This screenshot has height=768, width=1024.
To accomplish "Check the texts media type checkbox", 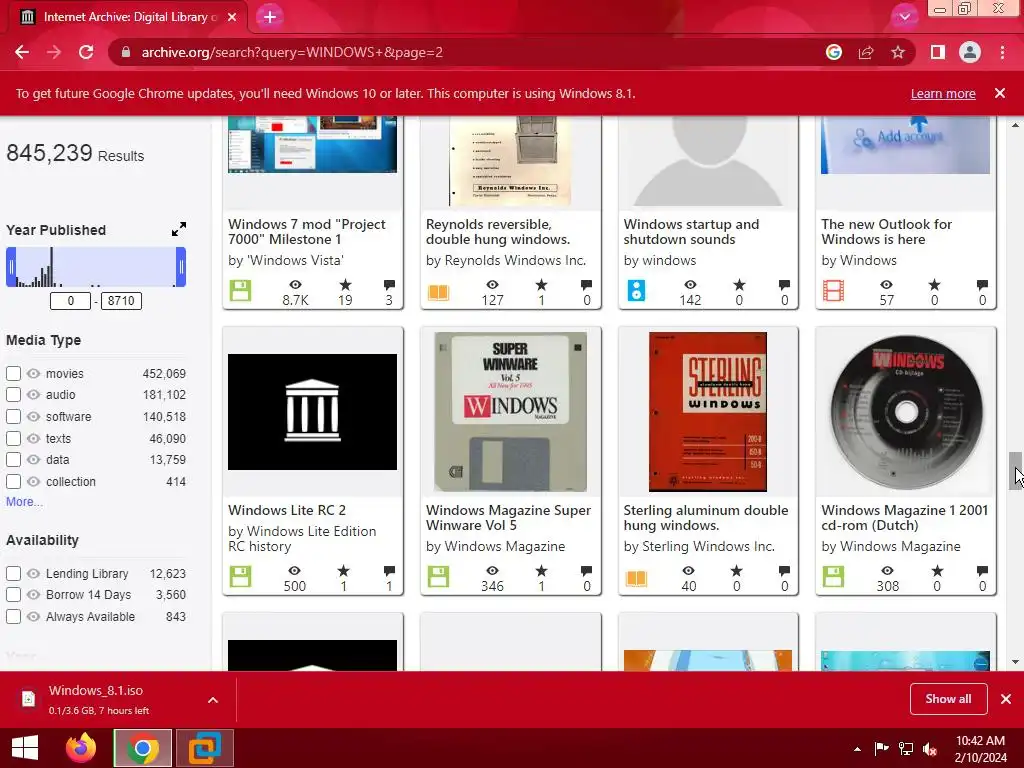I will point(13,438).
